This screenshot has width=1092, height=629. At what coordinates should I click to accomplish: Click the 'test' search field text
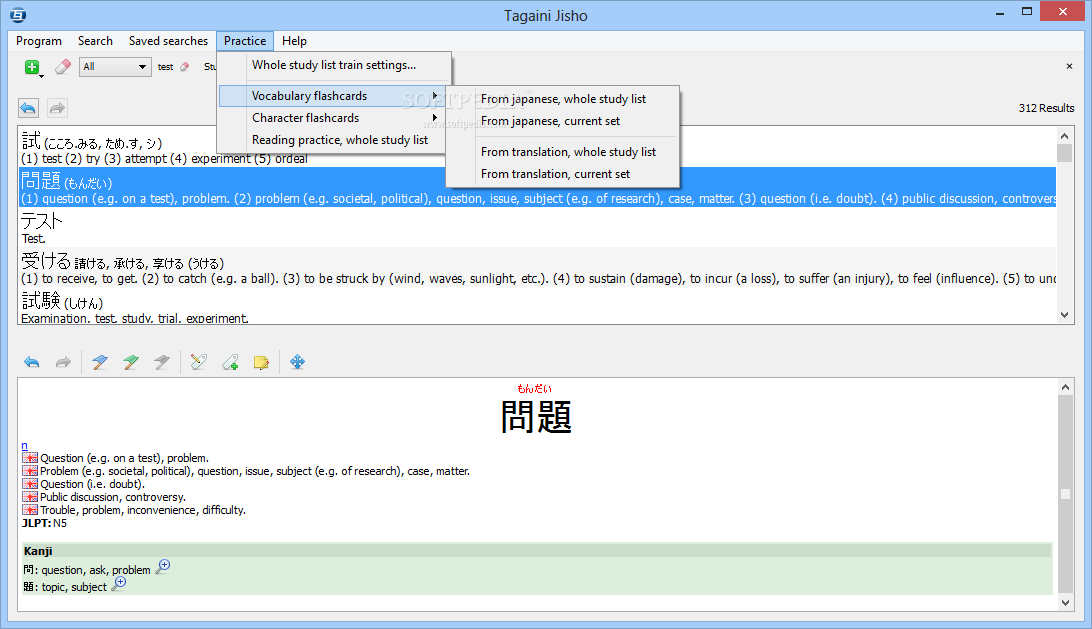[165, 67]
